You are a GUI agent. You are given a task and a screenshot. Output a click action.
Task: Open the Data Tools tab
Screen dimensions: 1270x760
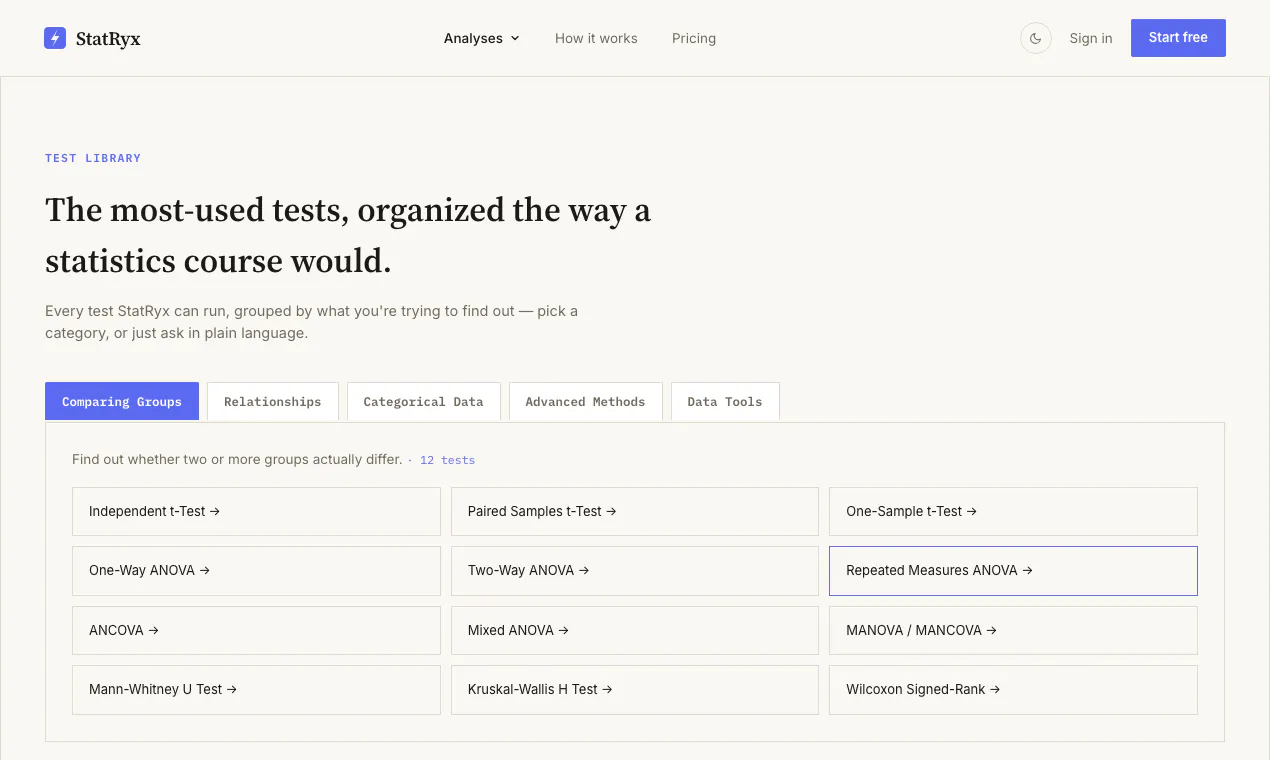[725, 401]
